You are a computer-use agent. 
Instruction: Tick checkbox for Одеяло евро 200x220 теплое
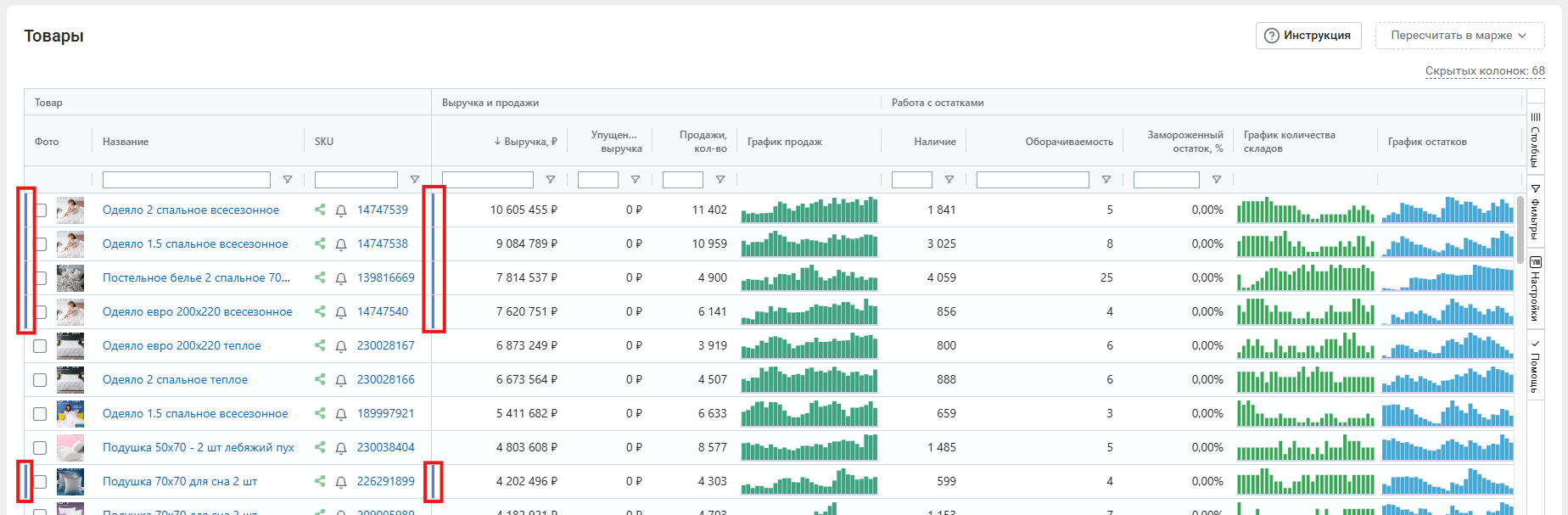point(40,346)
